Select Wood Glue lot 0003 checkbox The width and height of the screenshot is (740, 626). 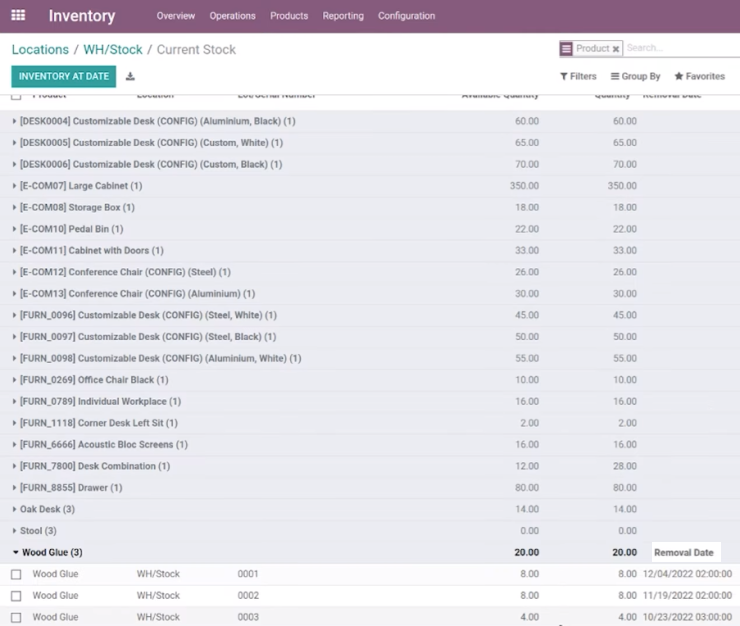[16, 617]
